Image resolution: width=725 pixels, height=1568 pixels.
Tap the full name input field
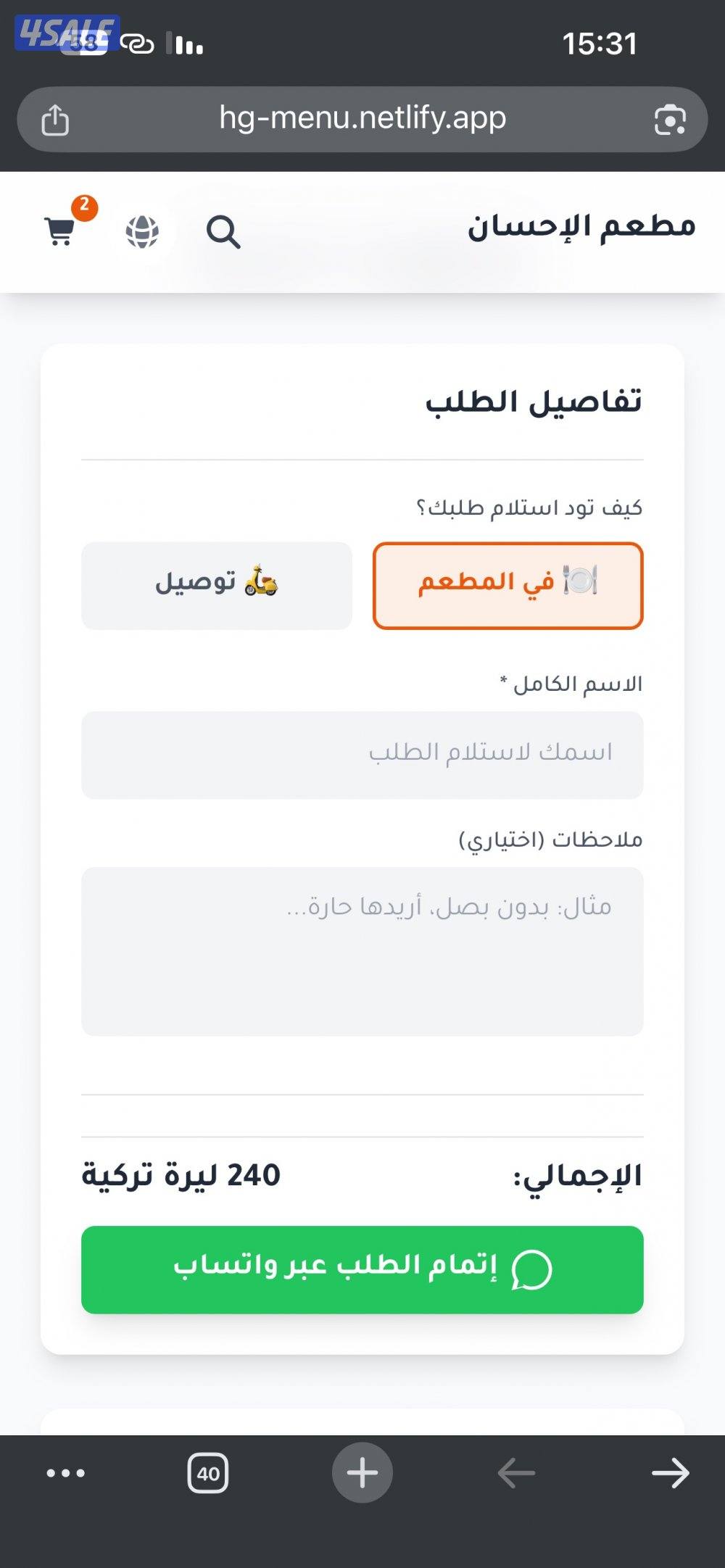[362, 754]
